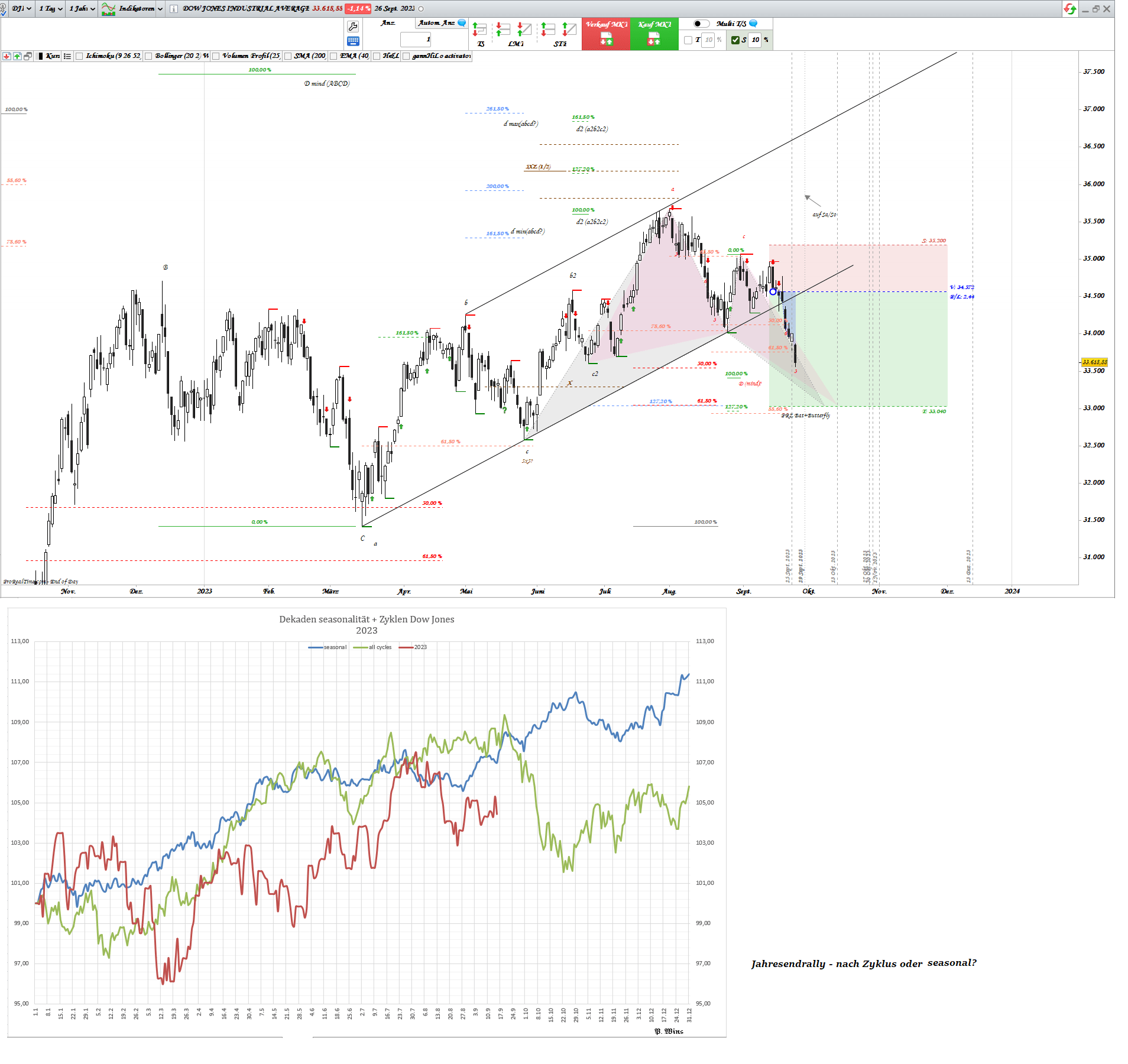Click the 'd max(abcd?)' chart label
The image size is (1128, 1064).
pyautogui.click(x=521, y=124)
